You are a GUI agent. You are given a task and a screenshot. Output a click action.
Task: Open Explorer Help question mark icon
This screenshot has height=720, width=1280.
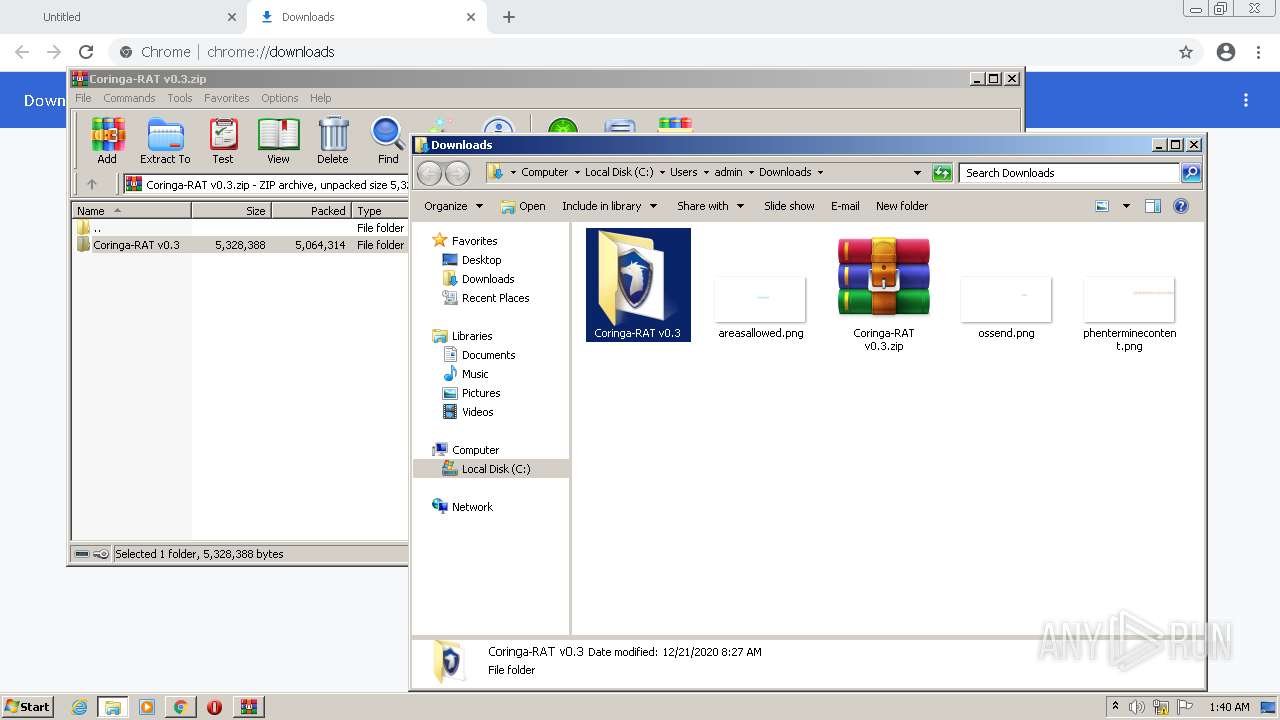click(x=1181, y=206)
